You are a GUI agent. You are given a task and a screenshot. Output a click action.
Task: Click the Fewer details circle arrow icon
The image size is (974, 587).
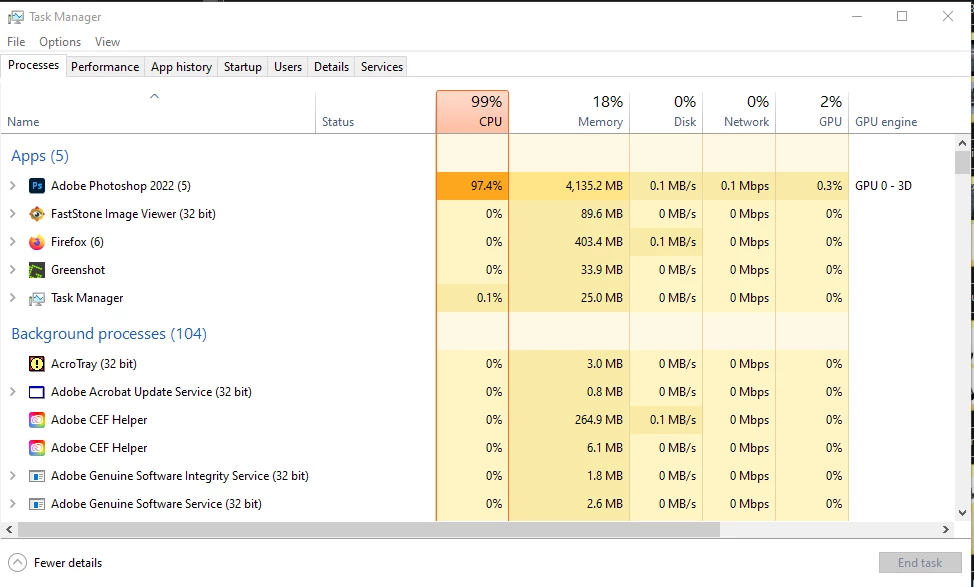click(x=17, y=563)
